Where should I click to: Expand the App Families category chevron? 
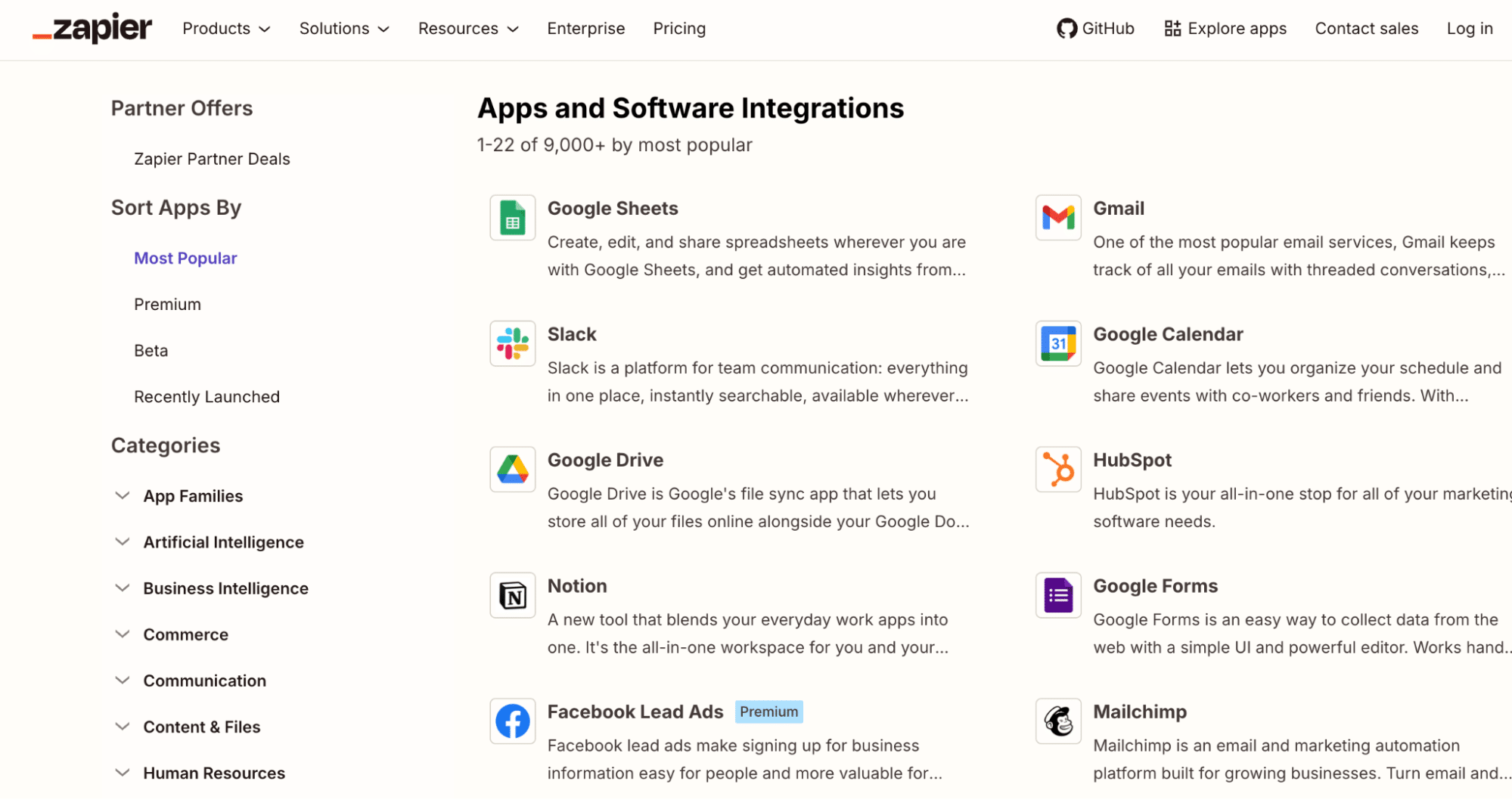tap(122, 496)
